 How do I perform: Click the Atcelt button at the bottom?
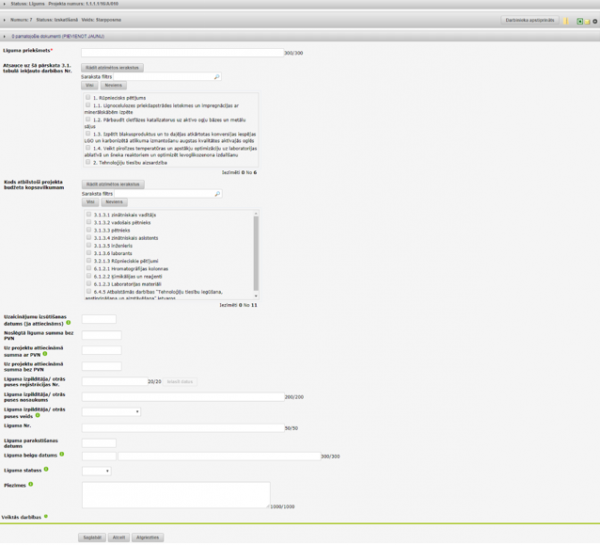(x=118, y=537)
